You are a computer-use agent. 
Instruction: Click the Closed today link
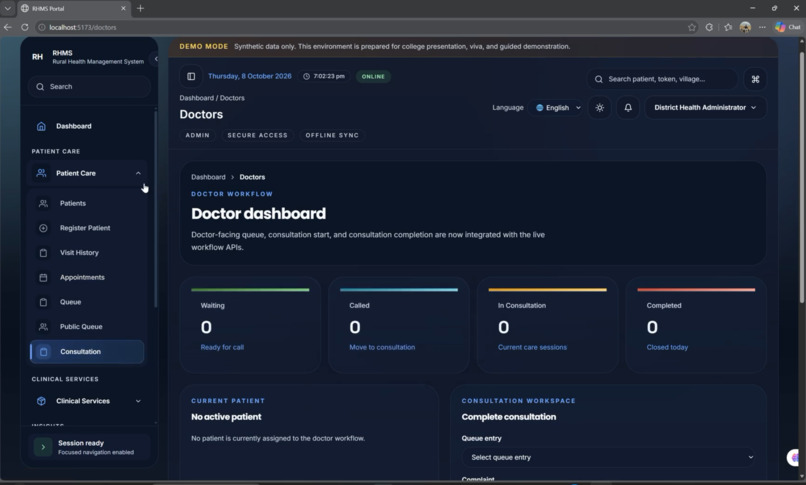(667, 348)
